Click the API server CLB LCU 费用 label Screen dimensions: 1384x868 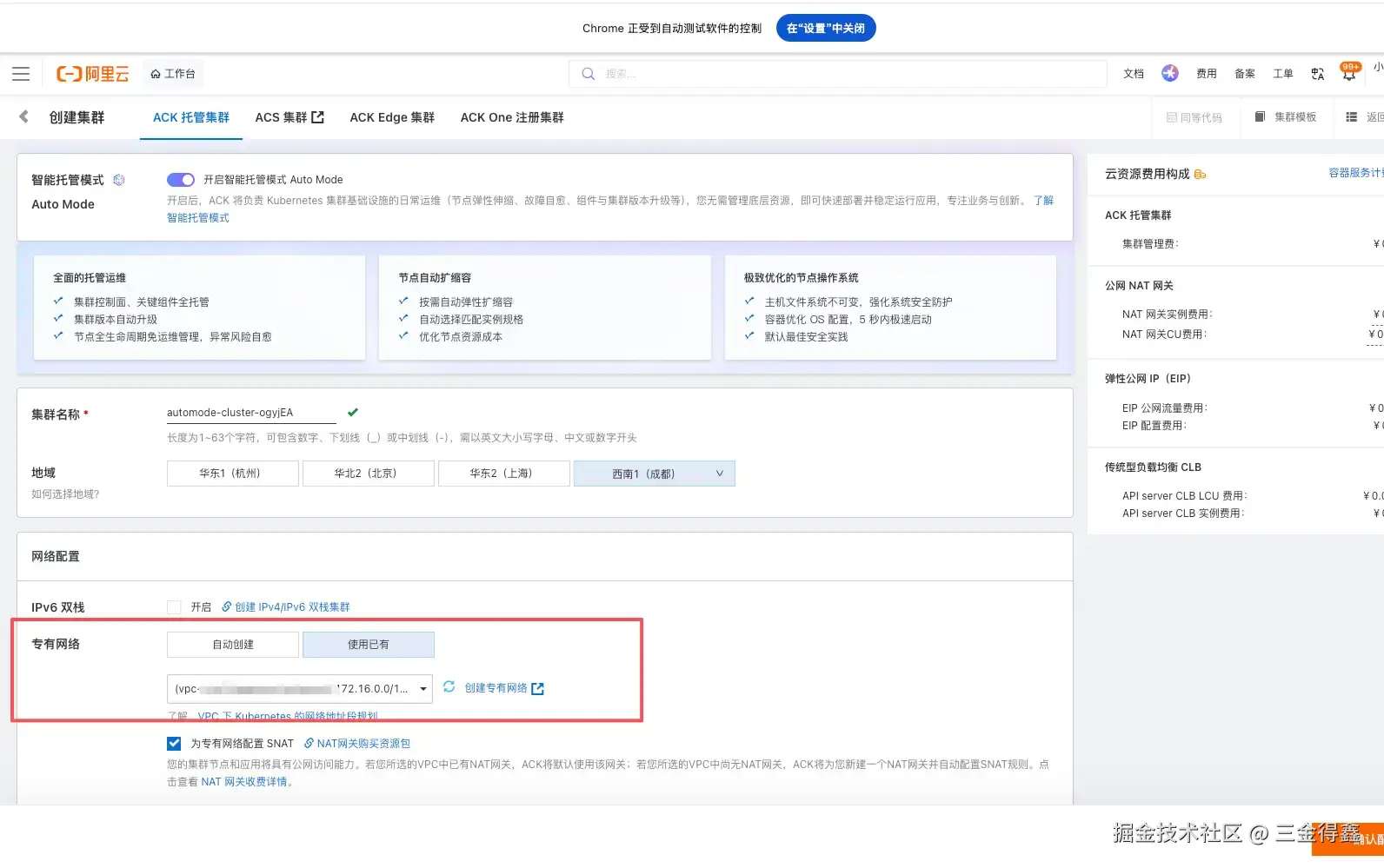1184,496
